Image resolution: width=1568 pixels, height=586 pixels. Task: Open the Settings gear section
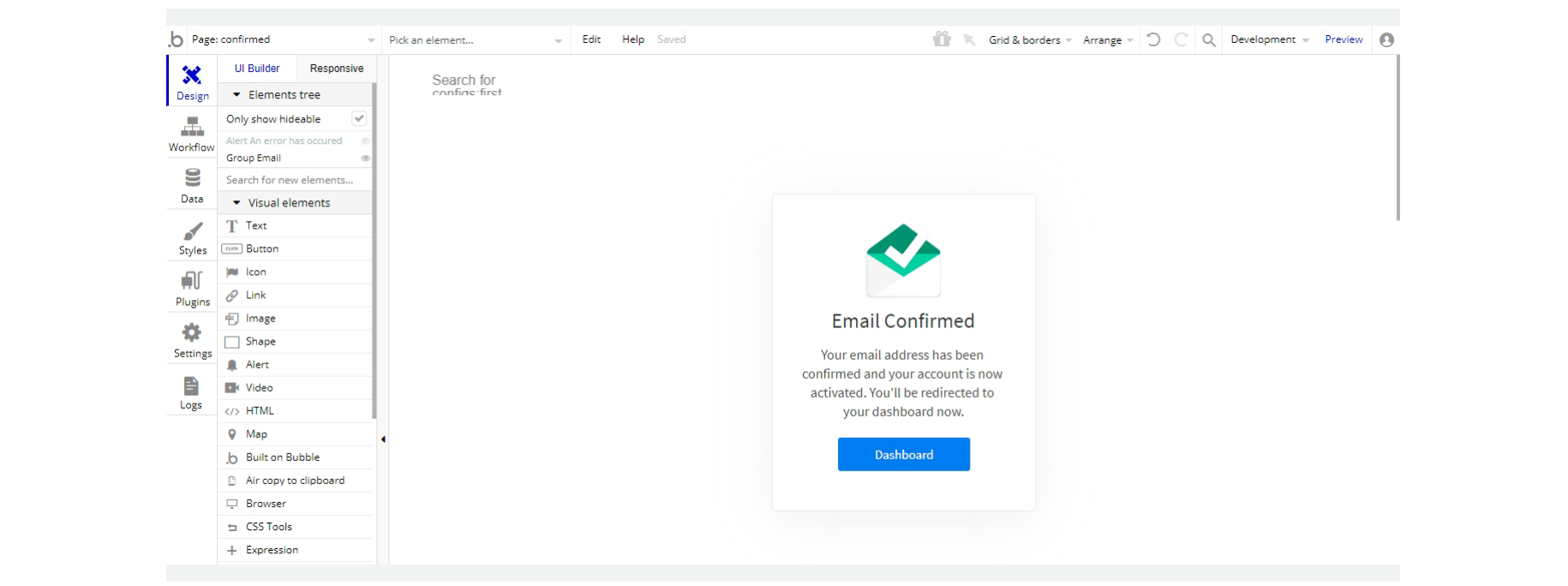193,340
